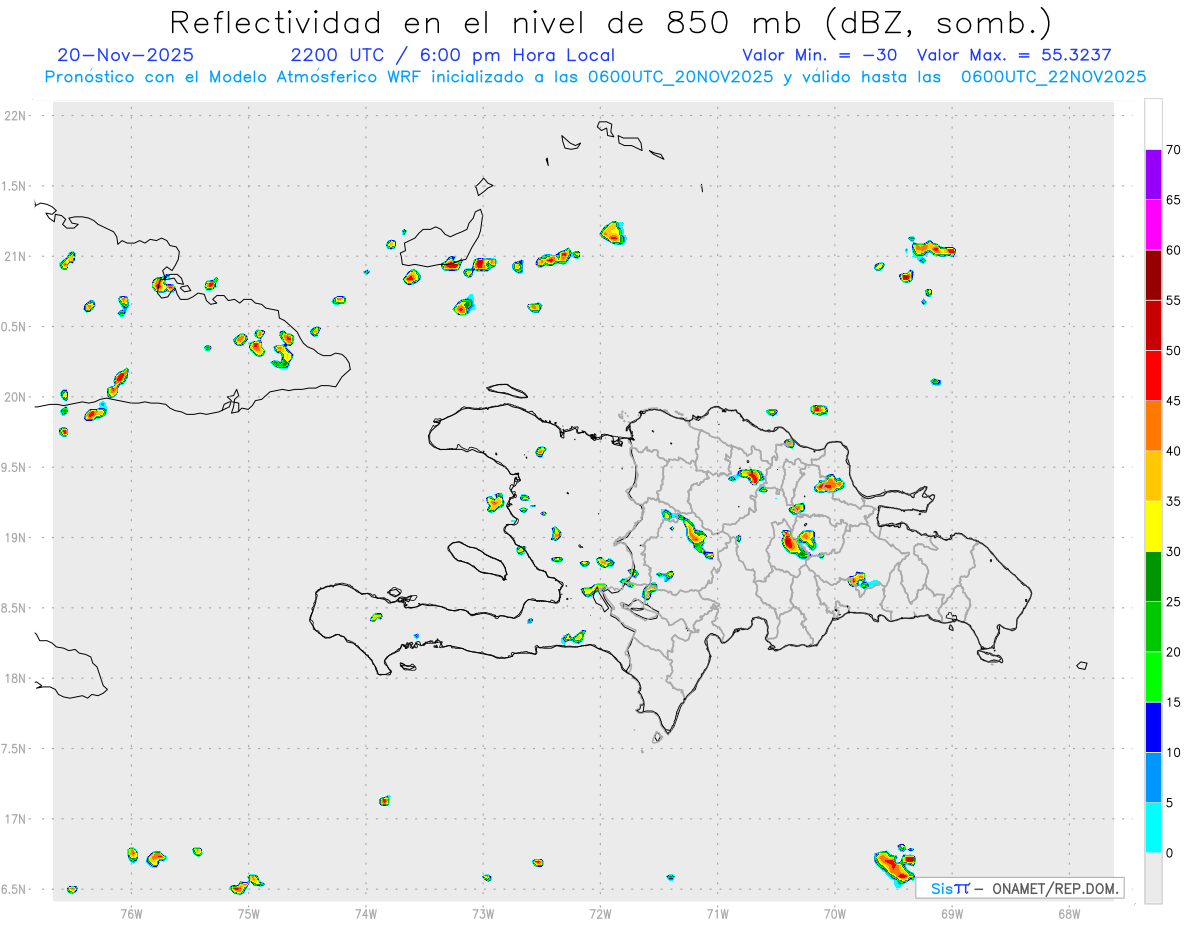Pick the violet 65–70 dBZ colorbar segment
Viewport: 1200px width, 927px height.
point(1153,174)
